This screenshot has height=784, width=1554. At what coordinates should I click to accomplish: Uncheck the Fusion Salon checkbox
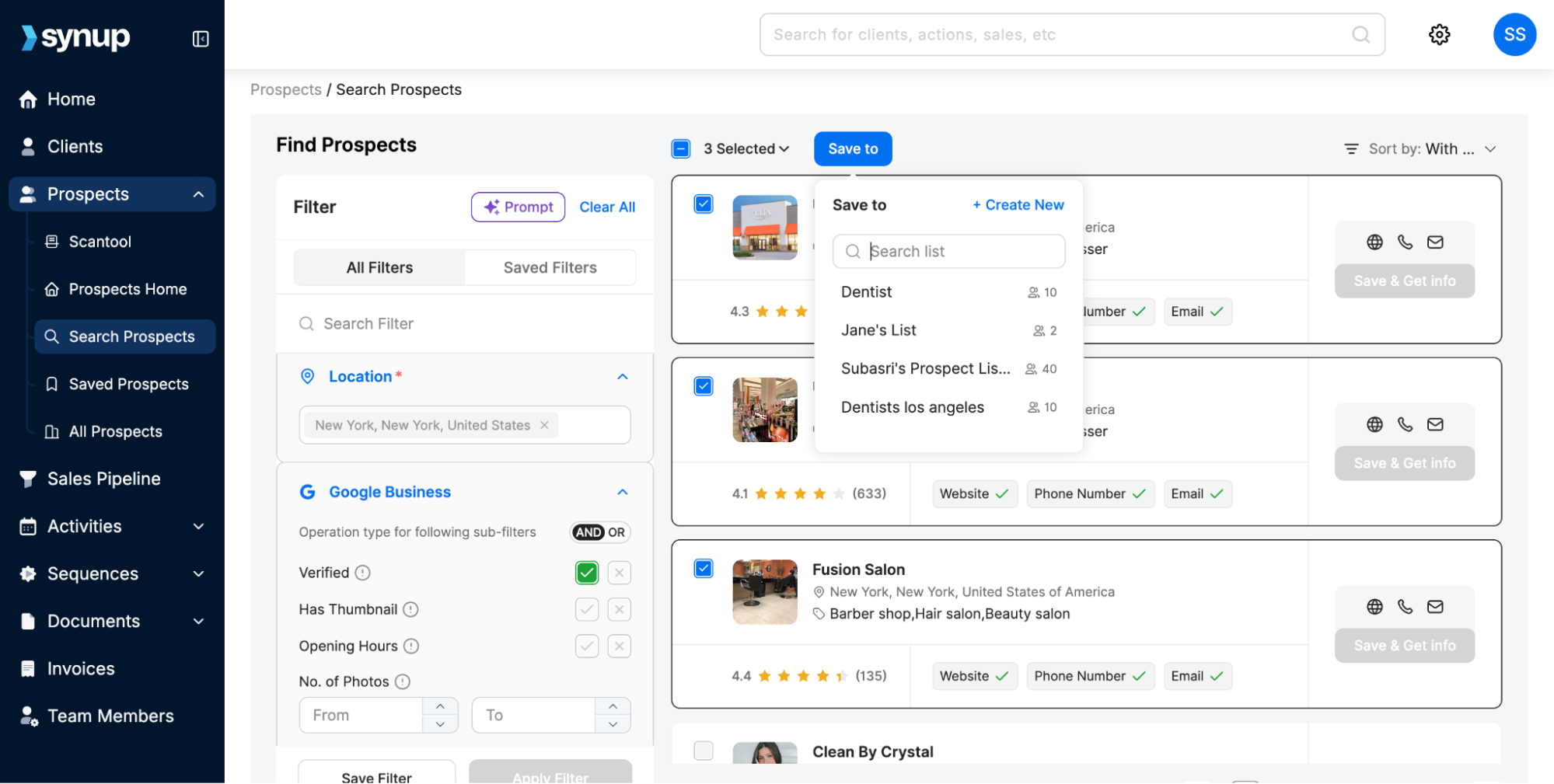click(704, 569)
